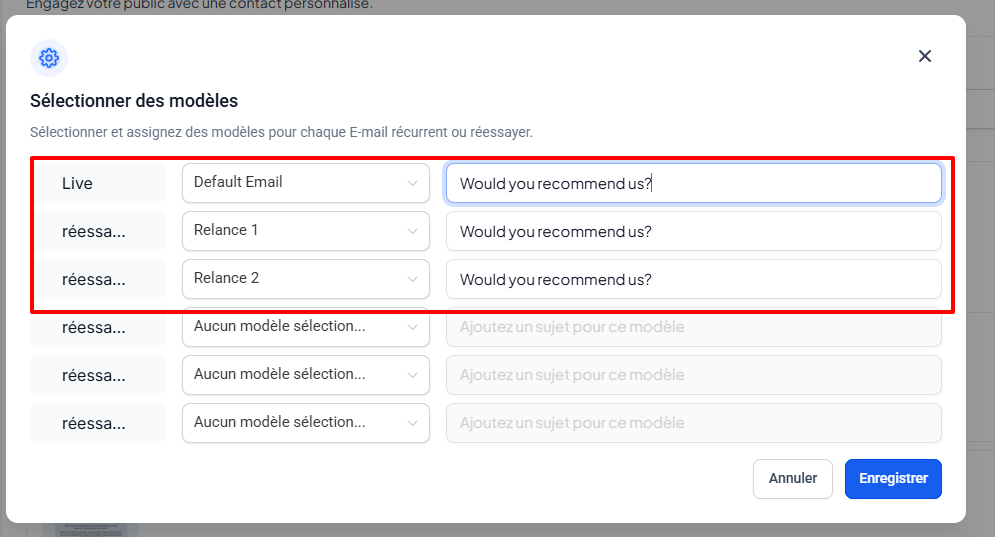Open the Default Email template dropdown

pos(305,183)
